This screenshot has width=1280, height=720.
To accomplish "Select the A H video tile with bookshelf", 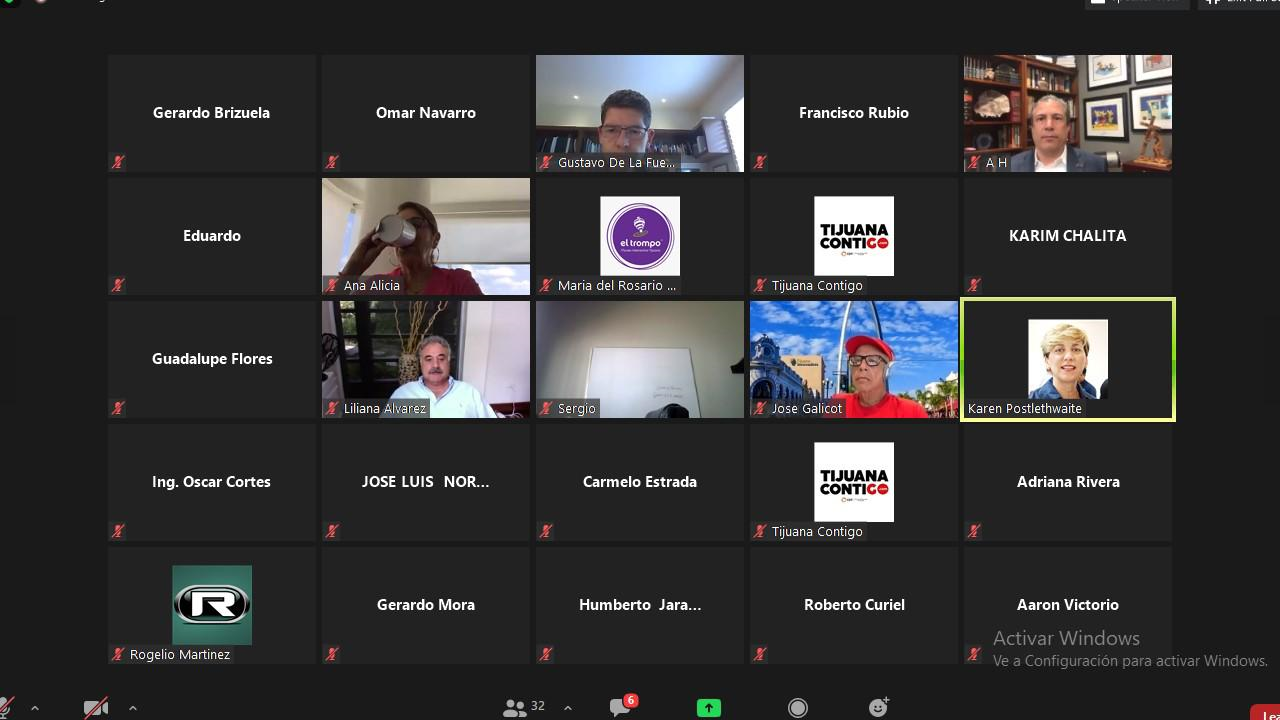I will point(1068,113).
